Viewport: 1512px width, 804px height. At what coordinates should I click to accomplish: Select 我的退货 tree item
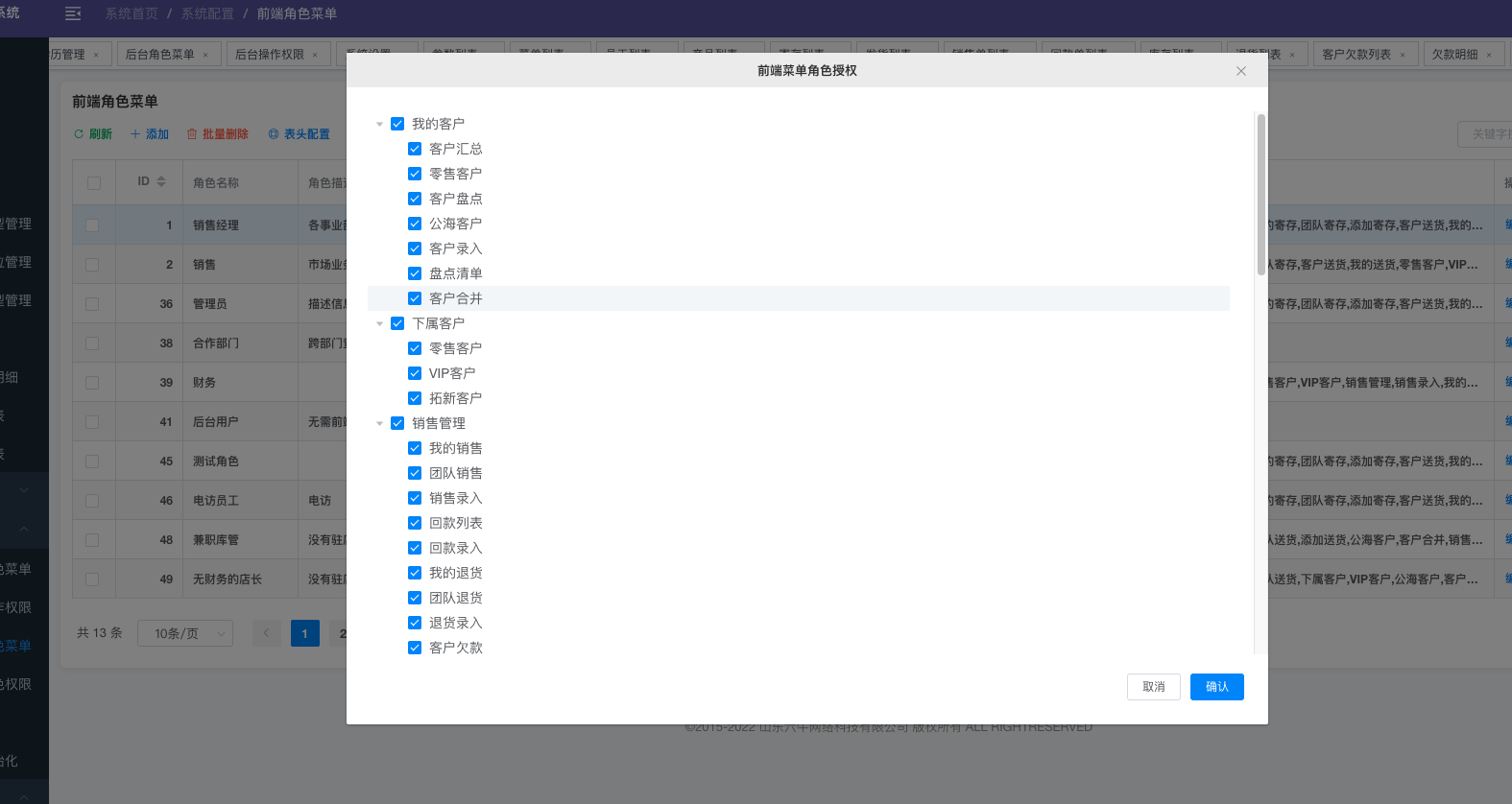point(456,573)
